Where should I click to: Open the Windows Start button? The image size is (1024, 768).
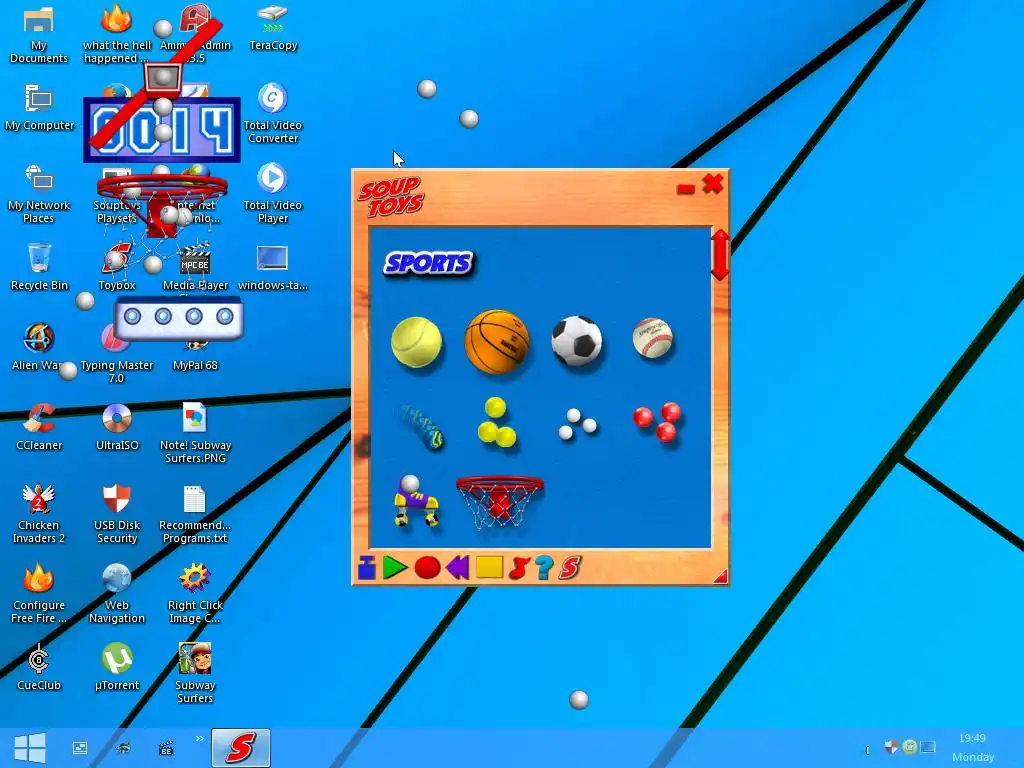coord(29,748)
